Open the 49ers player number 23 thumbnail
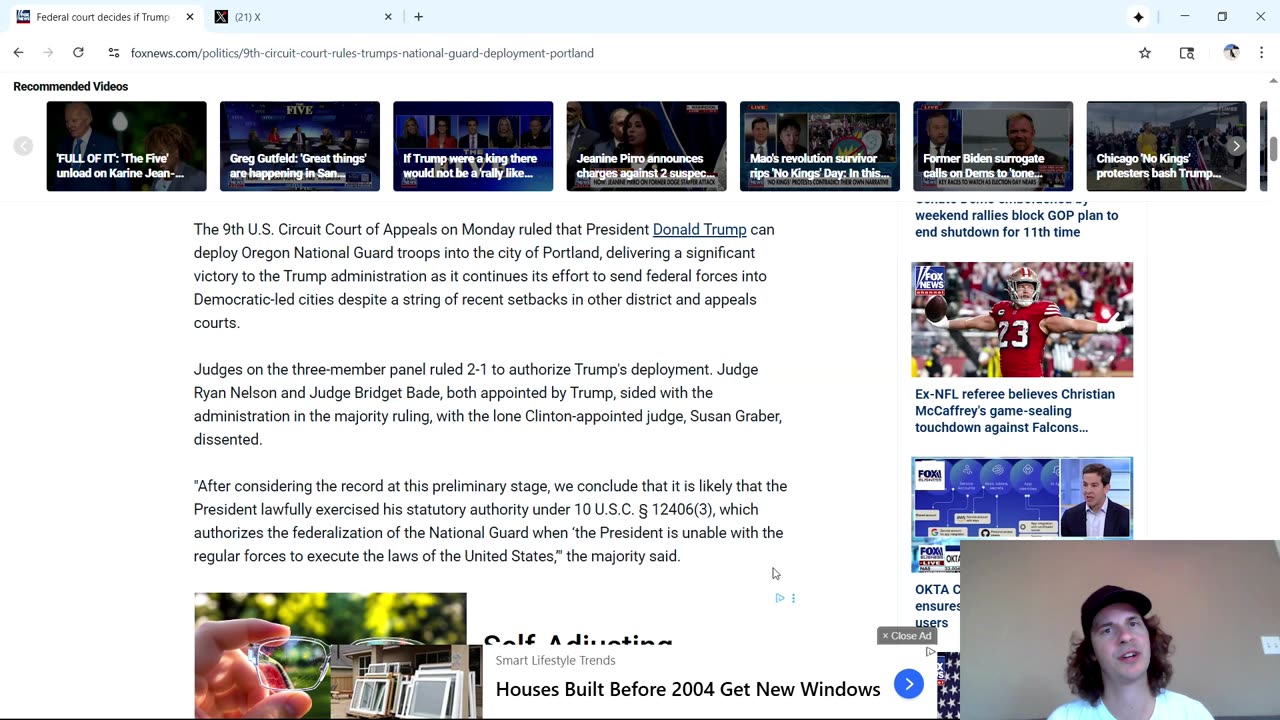Screen dimensions: 1280x720 (x=1022, y=320)
